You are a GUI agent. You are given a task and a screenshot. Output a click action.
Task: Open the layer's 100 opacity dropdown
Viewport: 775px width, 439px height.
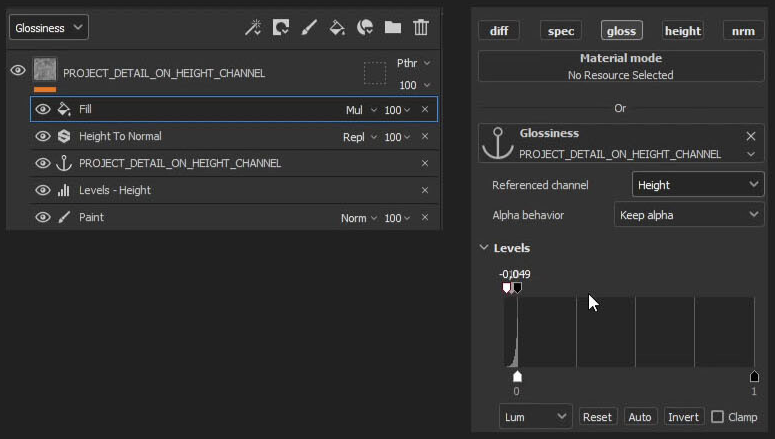tap(414, 85)
